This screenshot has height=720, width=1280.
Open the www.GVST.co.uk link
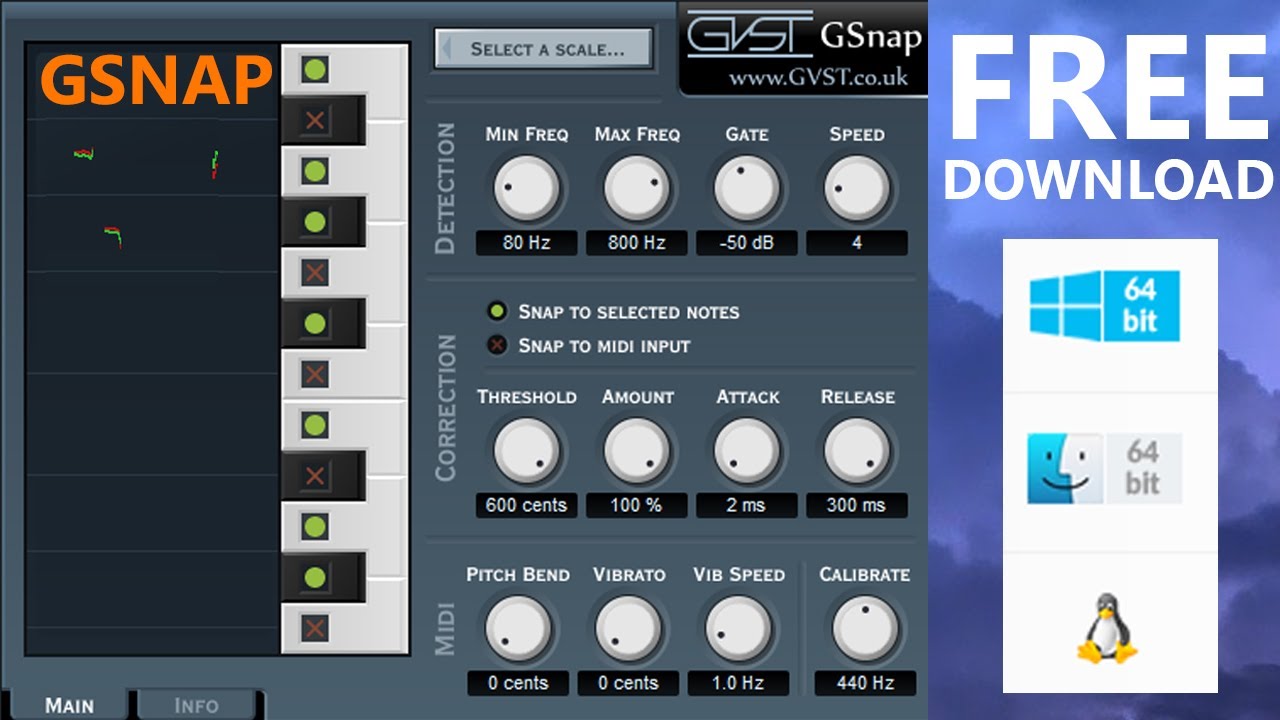point(818,77)
